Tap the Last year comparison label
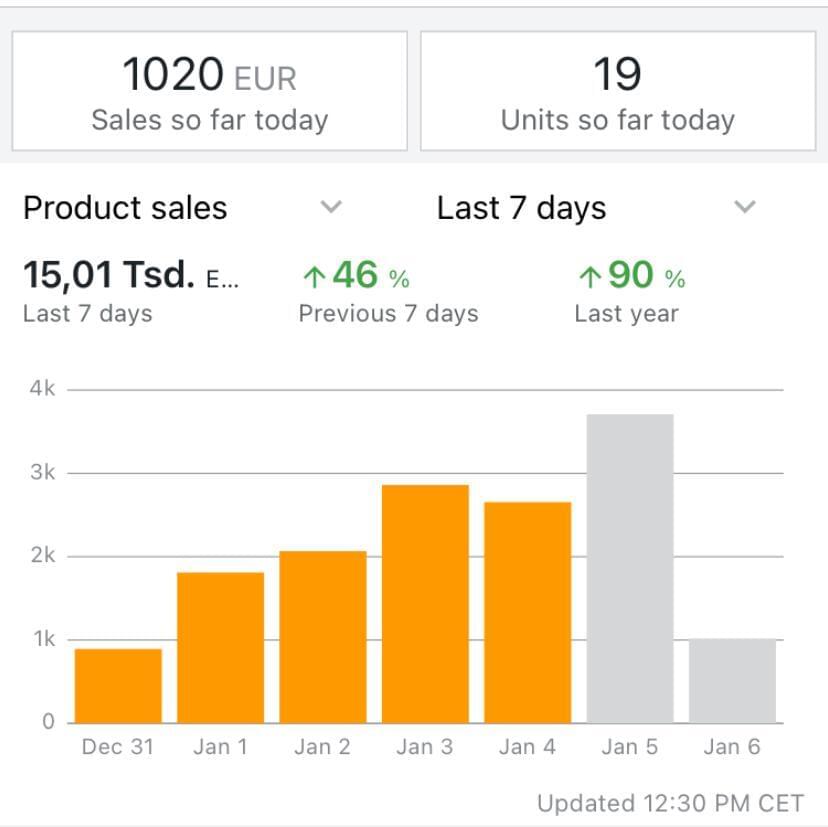This screenshot has width=828, height=827. pyautogui.click(x=626, y=313)
